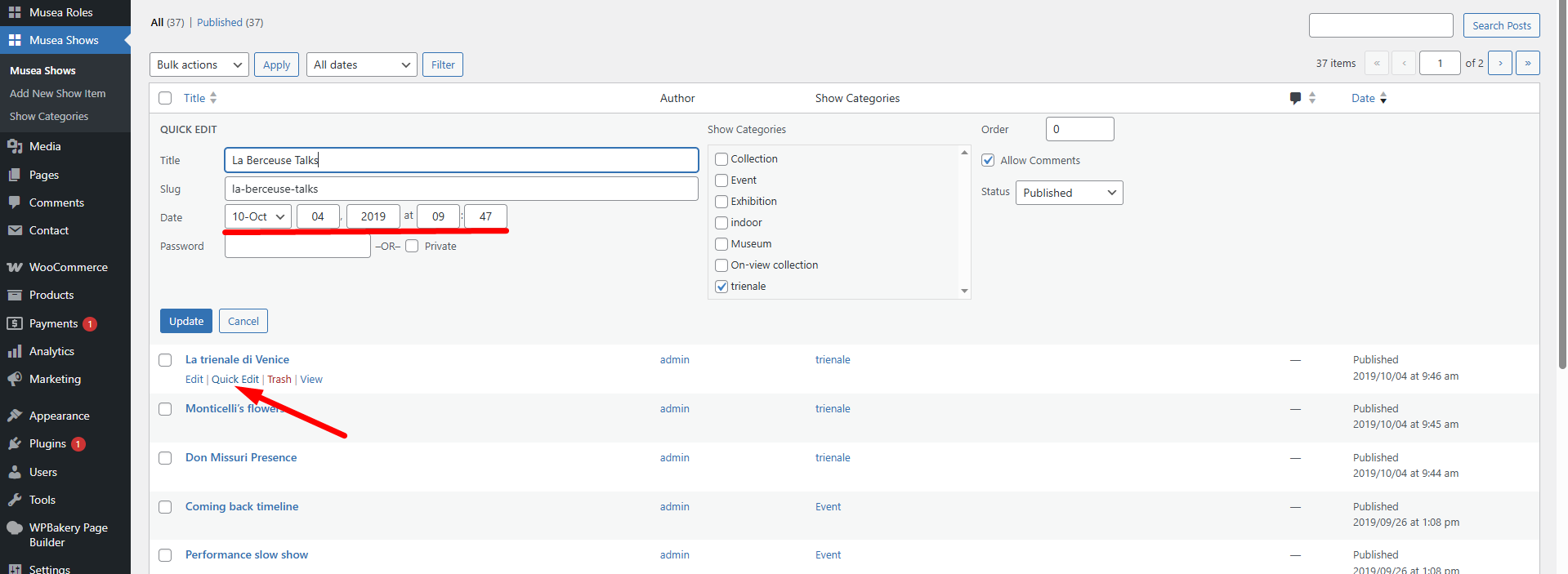Click the Musea Roles grid icon
The image size is (1568, 574).
pyautogui.click(x=15, y=12)
